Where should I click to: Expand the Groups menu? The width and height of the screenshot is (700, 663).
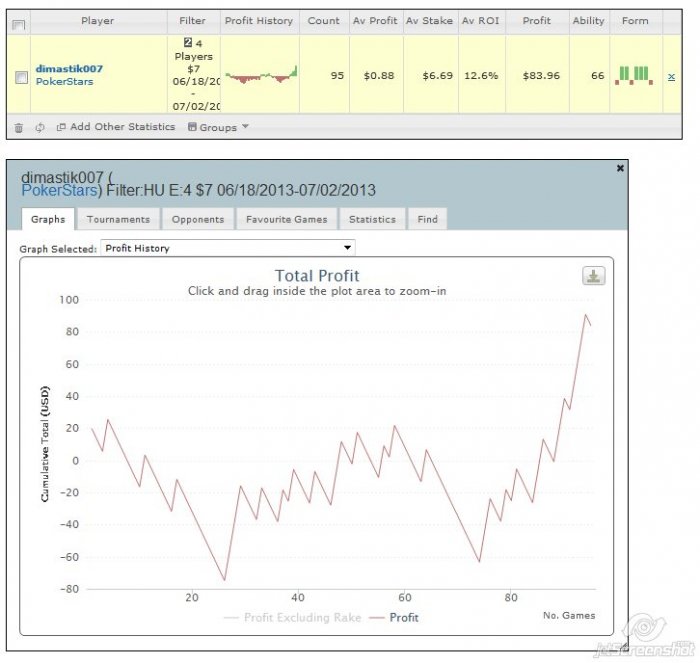coord(218,127)
